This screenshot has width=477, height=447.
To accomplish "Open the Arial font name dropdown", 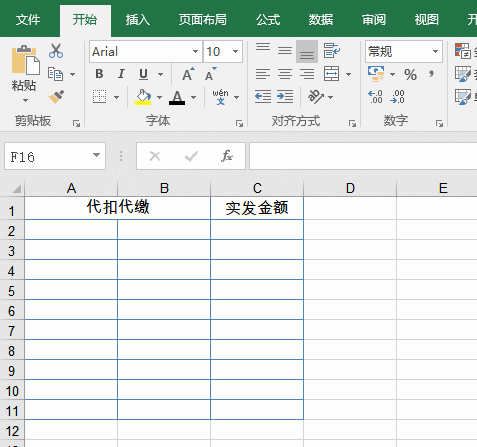I will click(x=195, y=51).
